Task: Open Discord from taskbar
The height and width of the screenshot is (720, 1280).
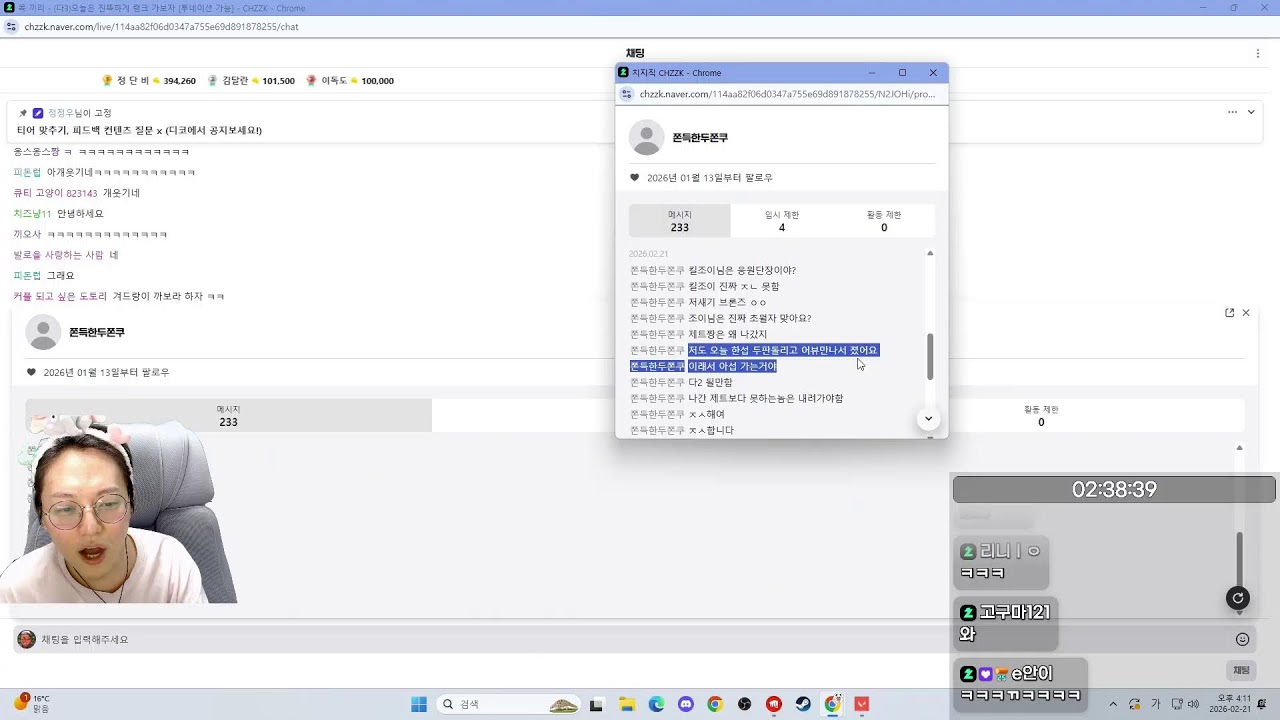Action: (x=685, y=704)
